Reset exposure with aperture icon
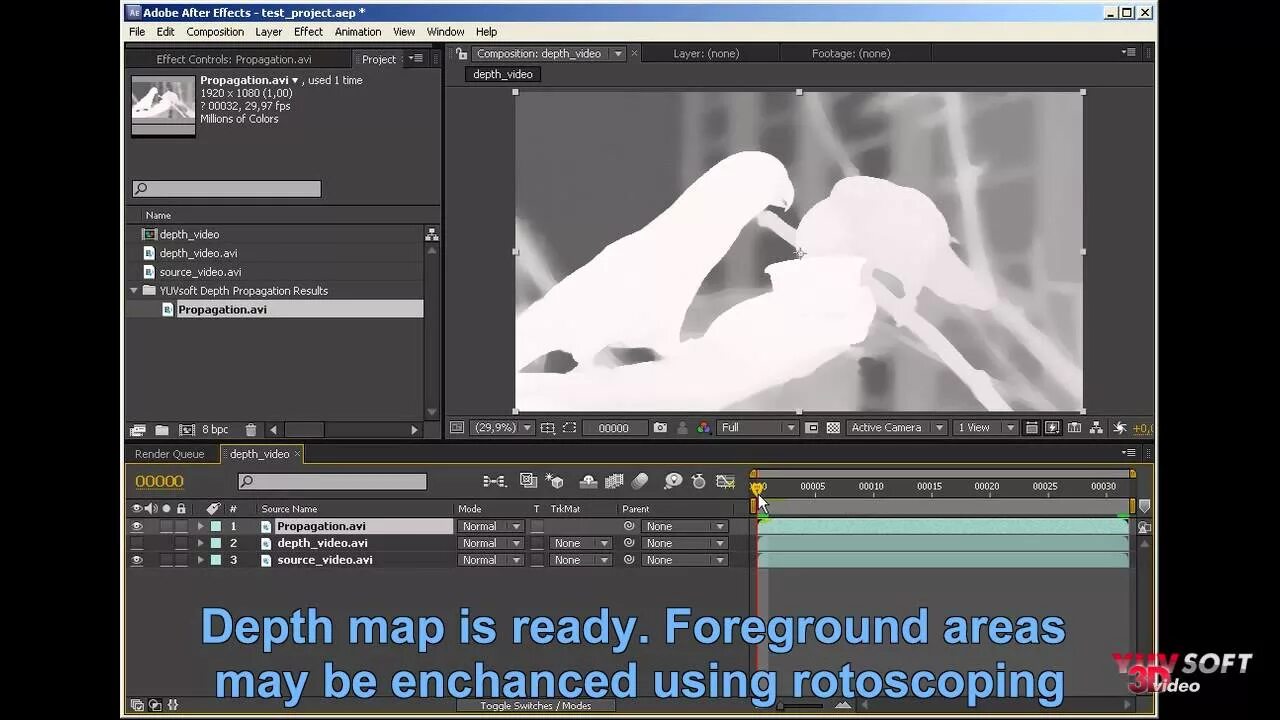 (1119, 427)
